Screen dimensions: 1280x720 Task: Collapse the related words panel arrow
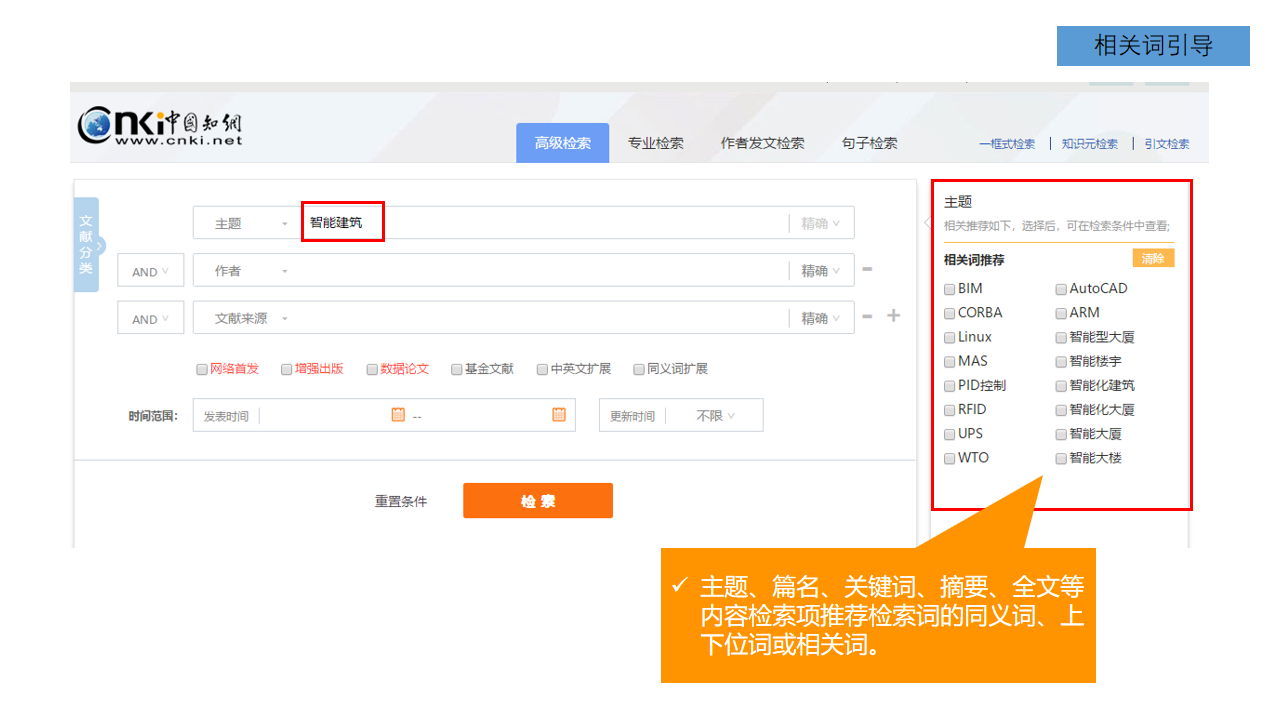[x=927, y=223]
